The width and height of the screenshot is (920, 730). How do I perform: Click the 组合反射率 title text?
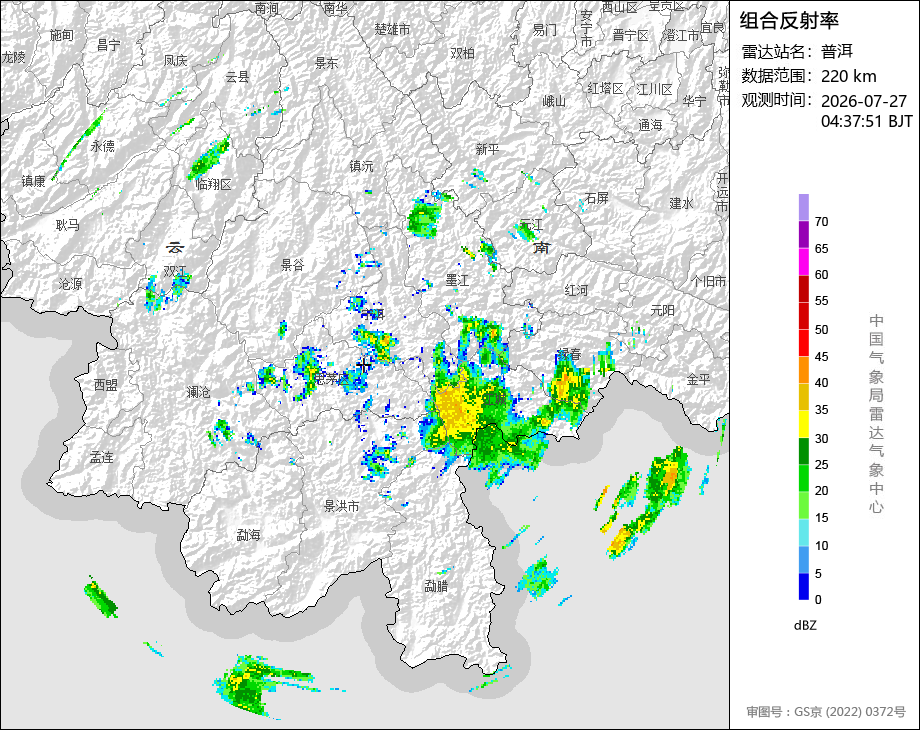(x=789, y=21)
